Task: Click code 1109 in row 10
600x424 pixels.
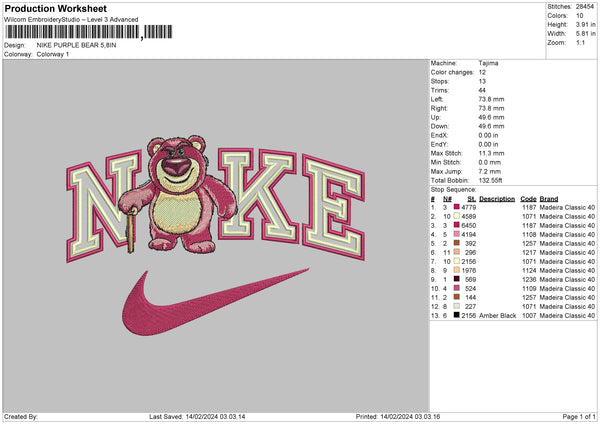Action: [529, 289]
